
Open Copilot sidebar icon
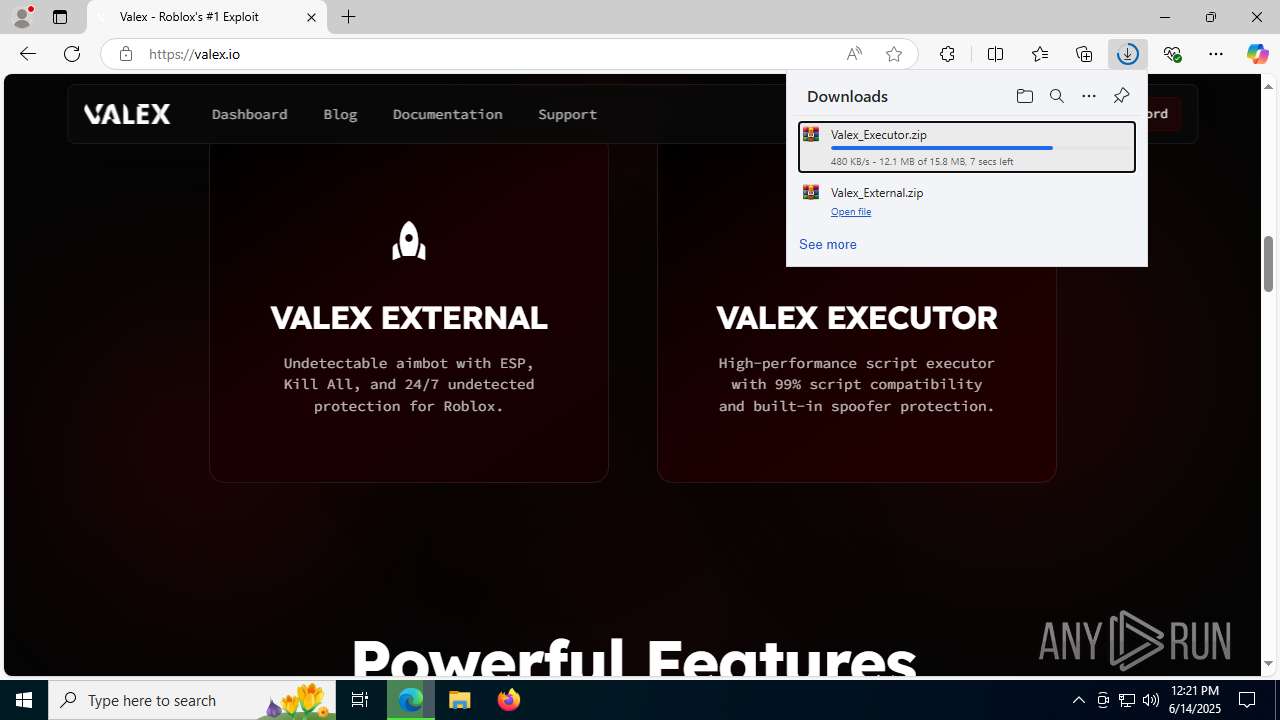pyautogui.click(x=1257, y=54)
